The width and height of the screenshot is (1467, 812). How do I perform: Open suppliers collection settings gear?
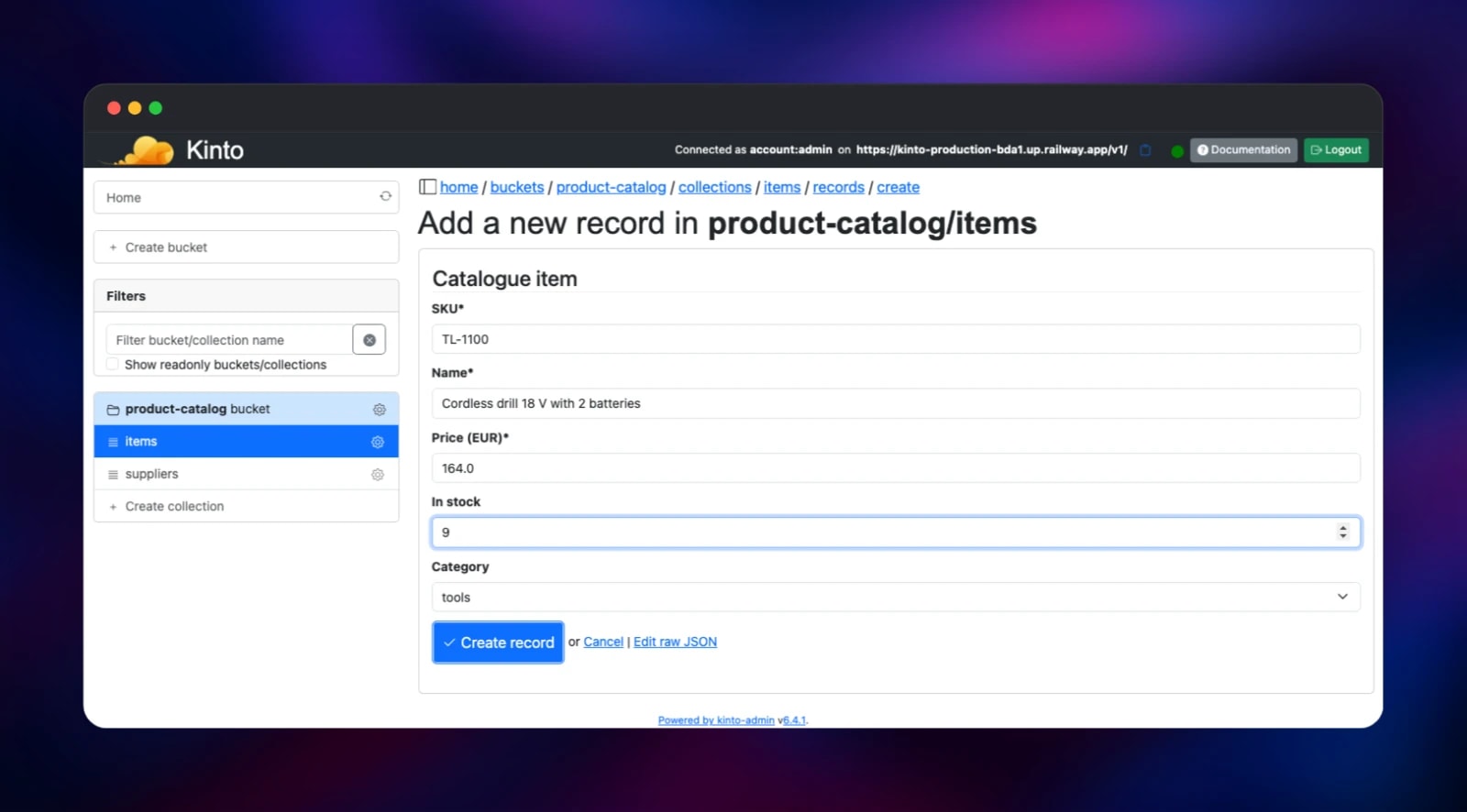tap(378, 475)
